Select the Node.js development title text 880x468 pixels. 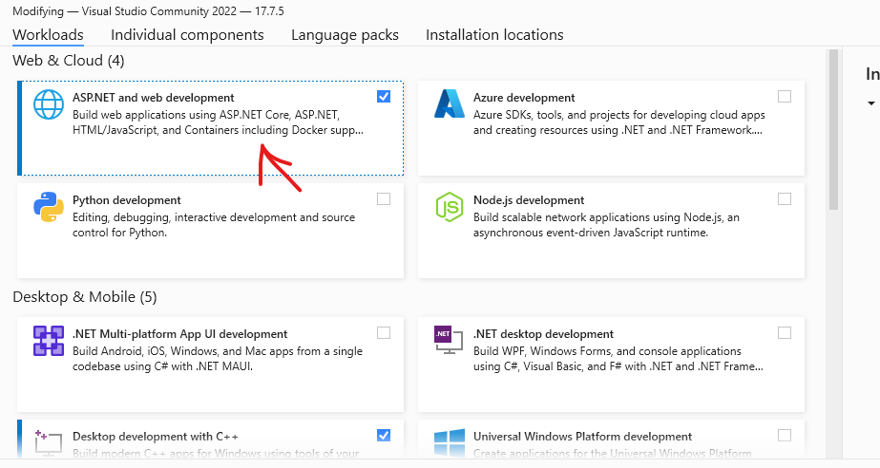pyautogui.click(x=529, y=200)
